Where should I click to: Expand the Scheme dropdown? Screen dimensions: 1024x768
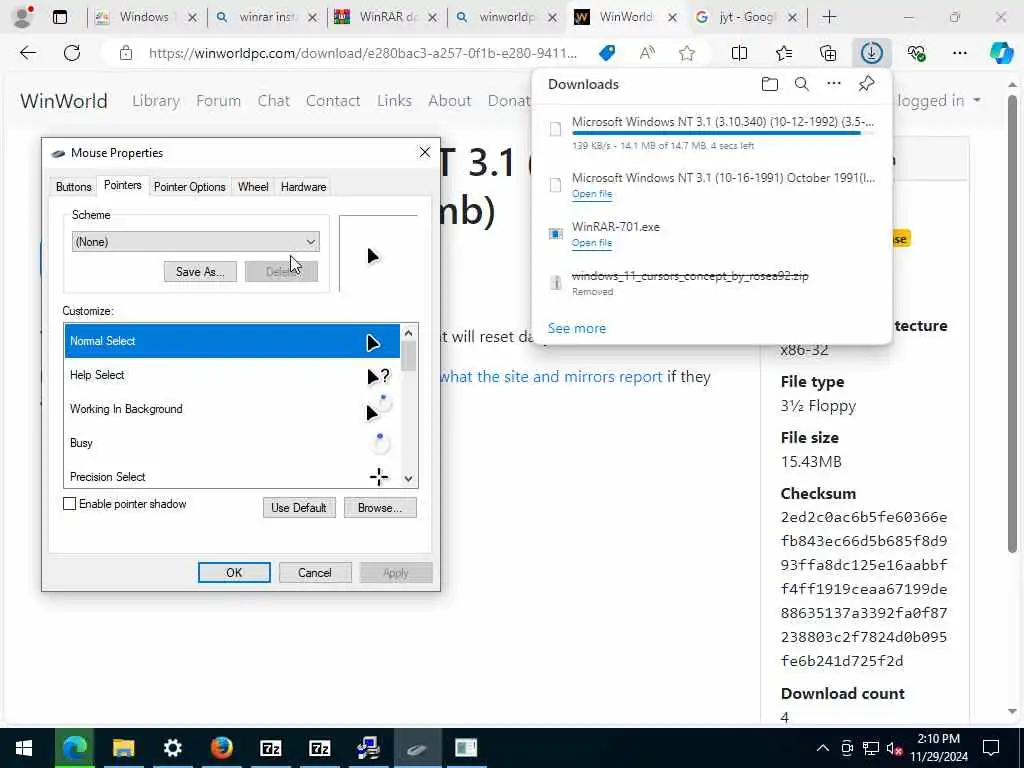(x=195, y=242)
